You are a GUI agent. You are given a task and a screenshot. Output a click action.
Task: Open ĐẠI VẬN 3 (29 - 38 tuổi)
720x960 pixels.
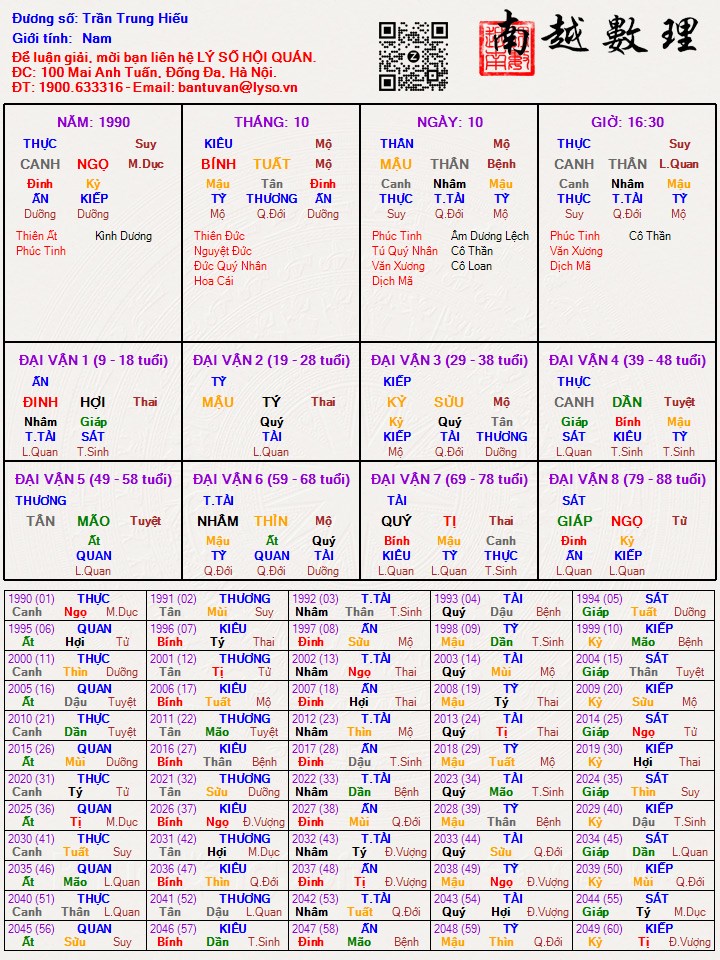(449, 360)
